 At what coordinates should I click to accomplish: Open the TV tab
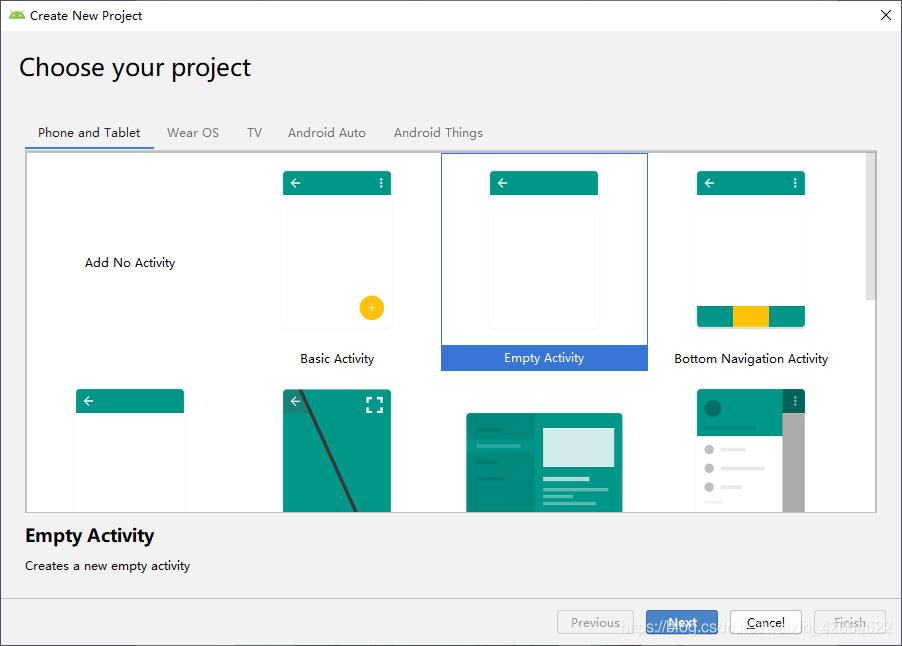tap(254, 133)
